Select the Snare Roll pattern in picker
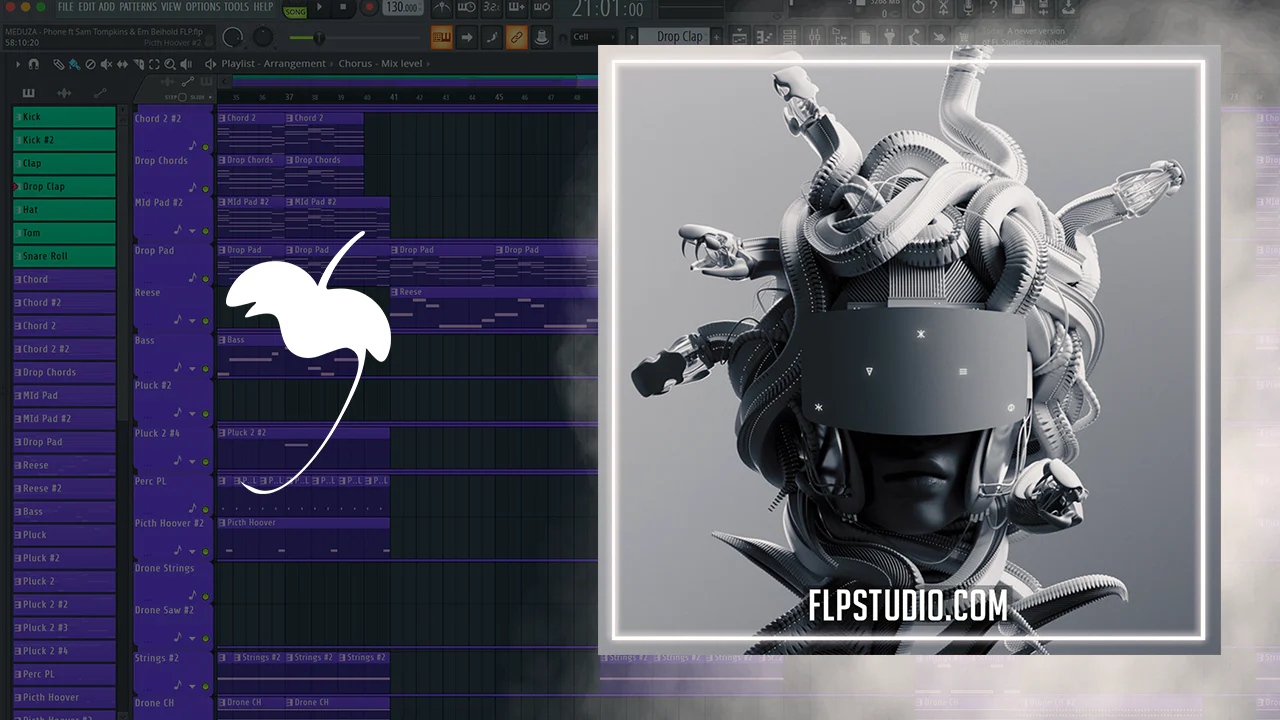 [x=65, y=256]
